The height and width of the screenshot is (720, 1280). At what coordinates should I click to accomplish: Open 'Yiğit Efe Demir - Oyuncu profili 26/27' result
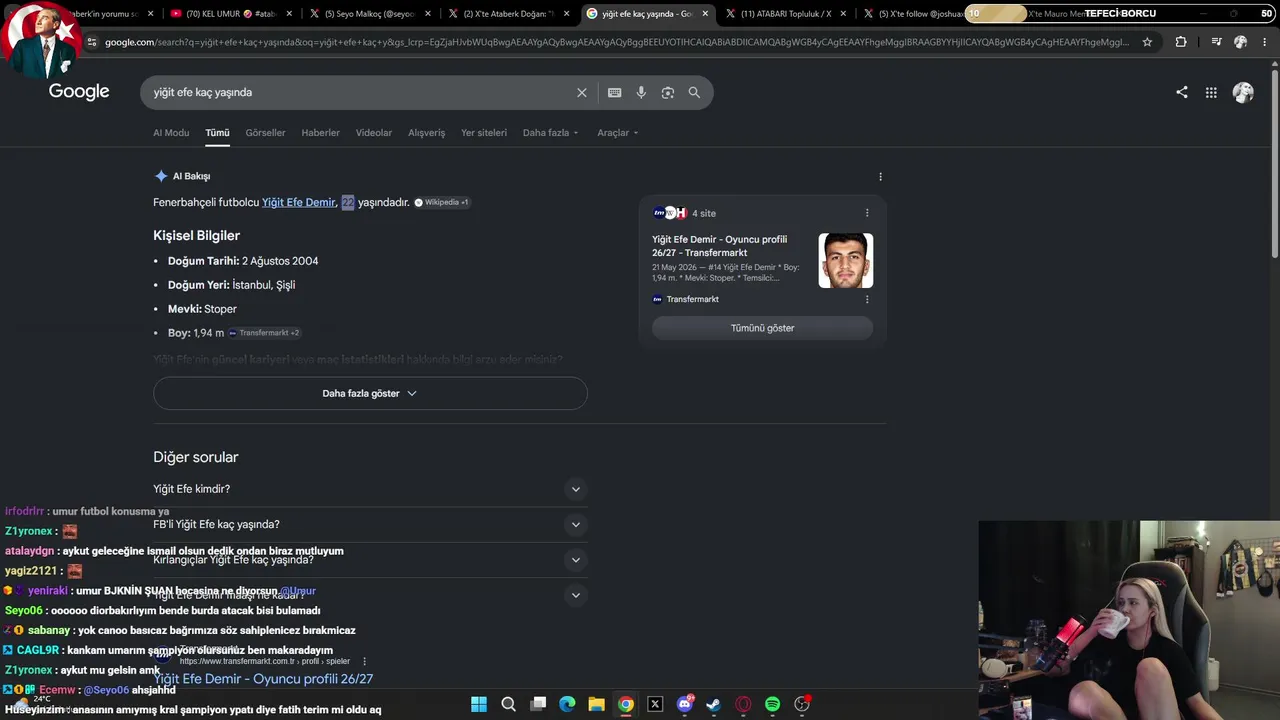coord(263,679)
